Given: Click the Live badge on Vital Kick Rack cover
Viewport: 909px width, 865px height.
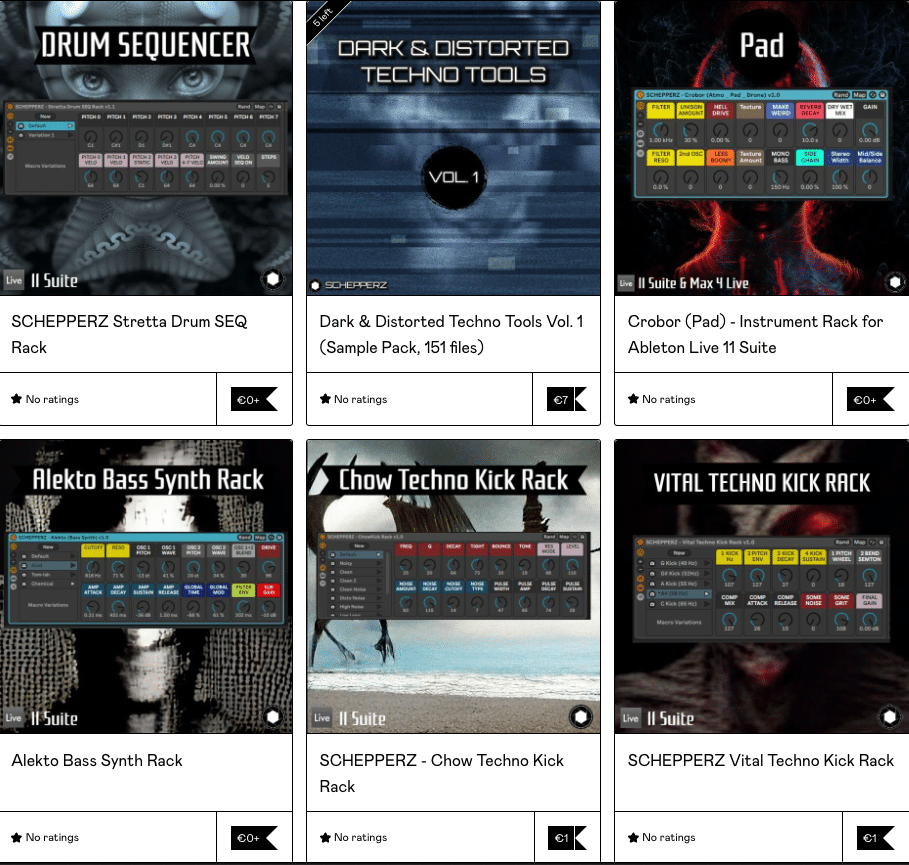Looking at the screenshot, I should [x=631, y=718].
